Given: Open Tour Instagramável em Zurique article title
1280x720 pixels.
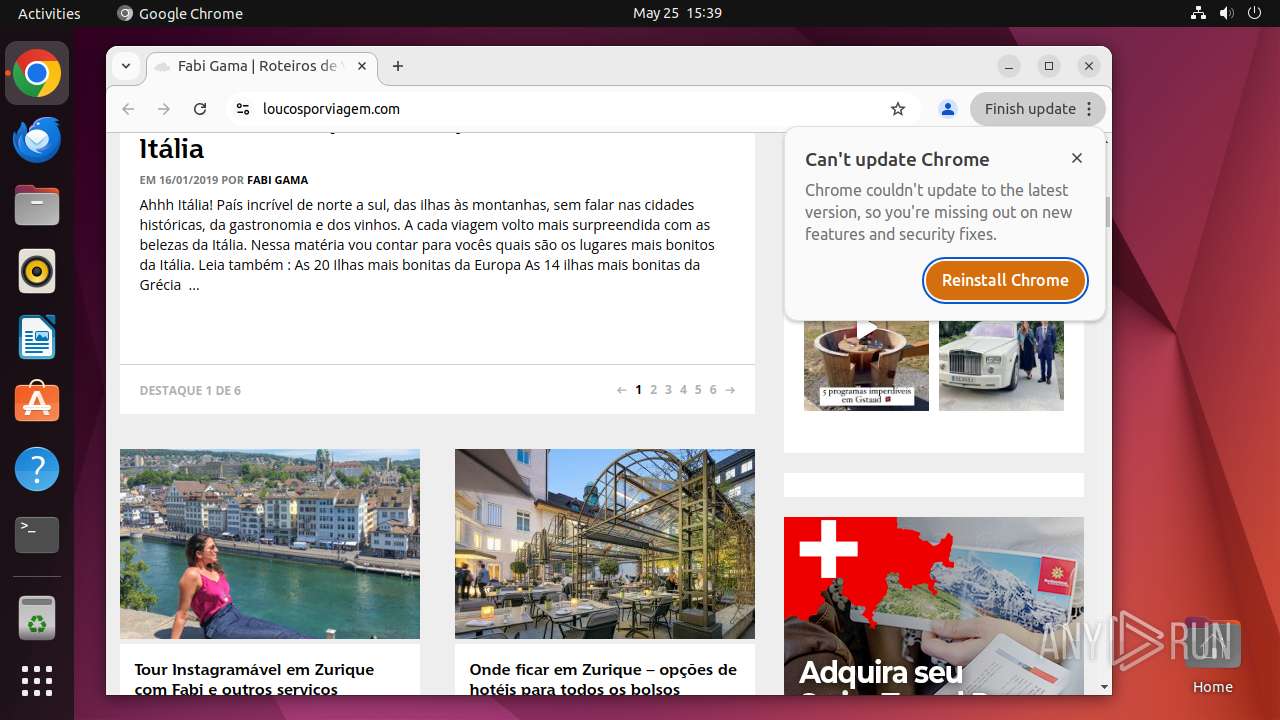Looking at the screenshot, I should (x=254, y=679).
